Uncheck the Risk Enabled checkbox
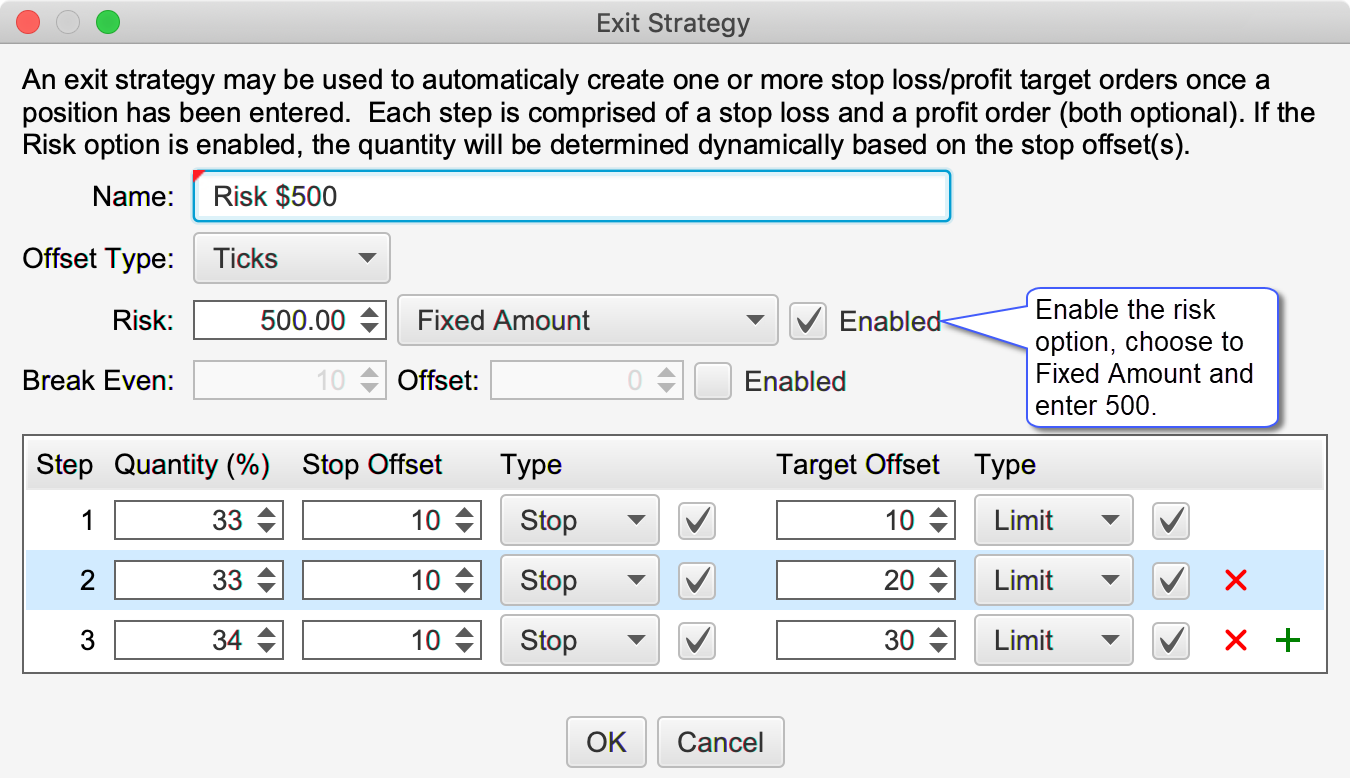 [807, 321]
